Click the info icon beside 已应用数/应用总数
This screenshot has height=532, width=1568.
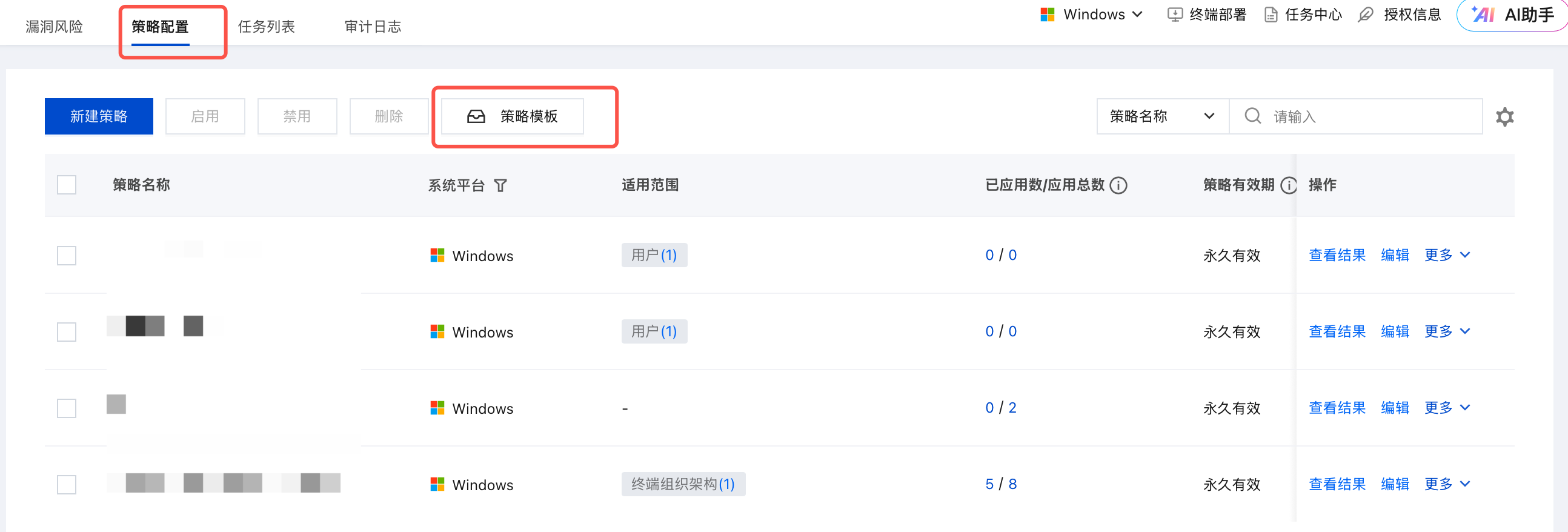(1118, 185)
